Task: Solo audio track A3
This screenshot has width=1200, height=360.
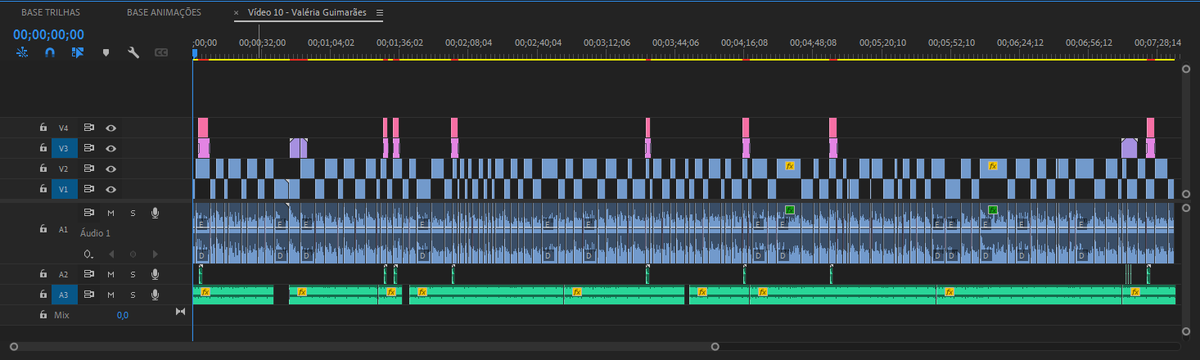Action: click(132, 294)
